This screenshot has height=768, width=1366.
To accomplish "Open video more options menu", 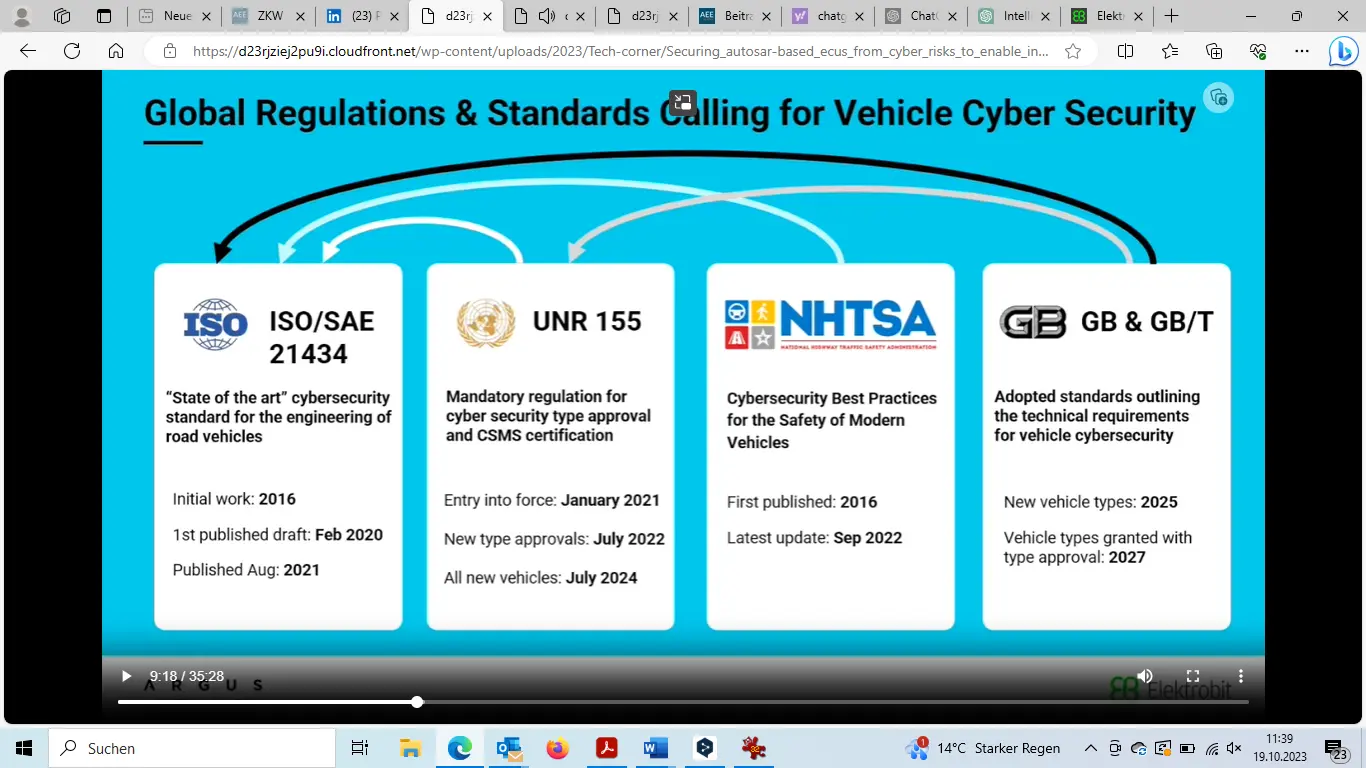I will point(1240,677).
